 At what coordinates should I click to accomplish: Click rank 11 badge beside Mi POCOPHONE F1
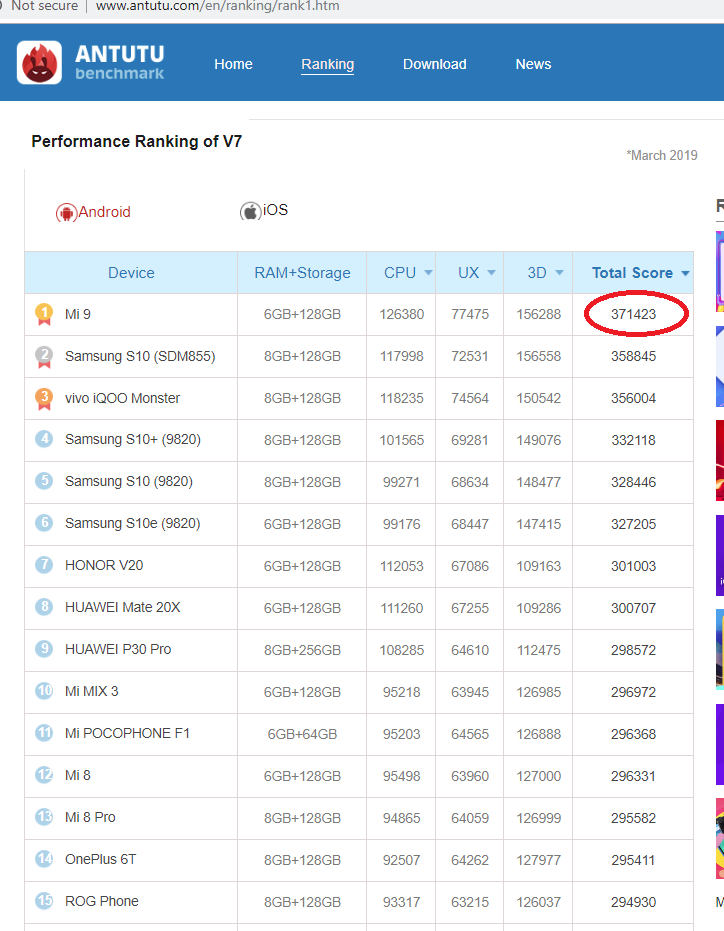44,733
